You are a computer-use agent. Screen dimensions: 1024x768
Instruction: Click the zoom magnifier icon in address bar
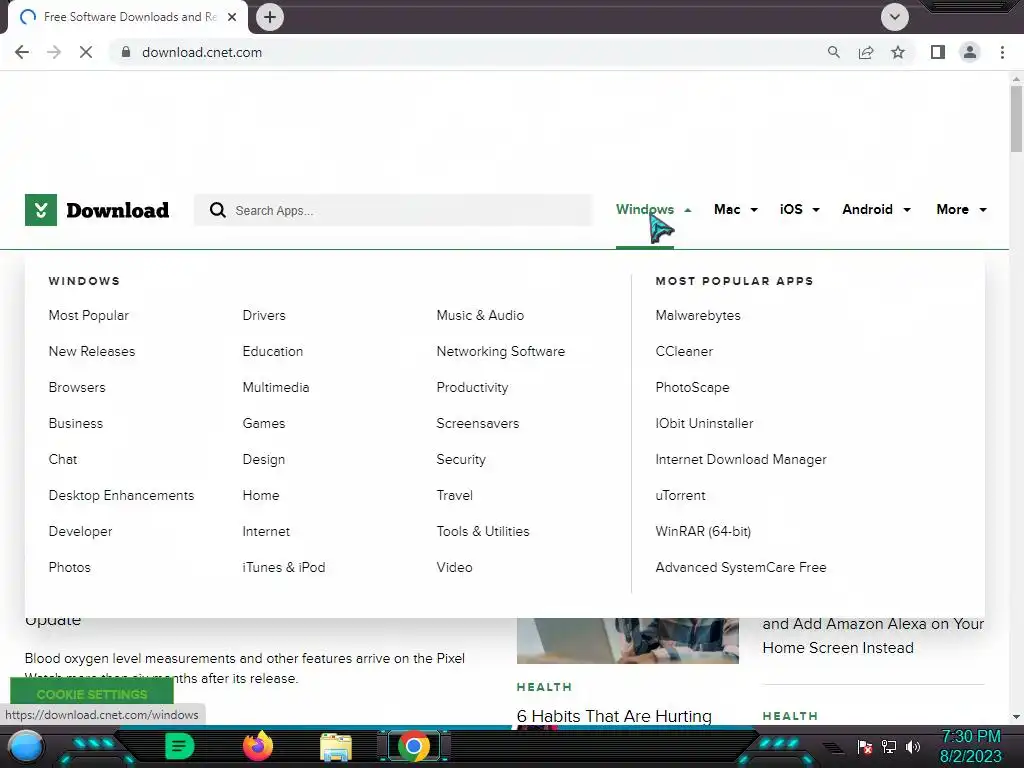pyautogui.click(x=833, y=52)
